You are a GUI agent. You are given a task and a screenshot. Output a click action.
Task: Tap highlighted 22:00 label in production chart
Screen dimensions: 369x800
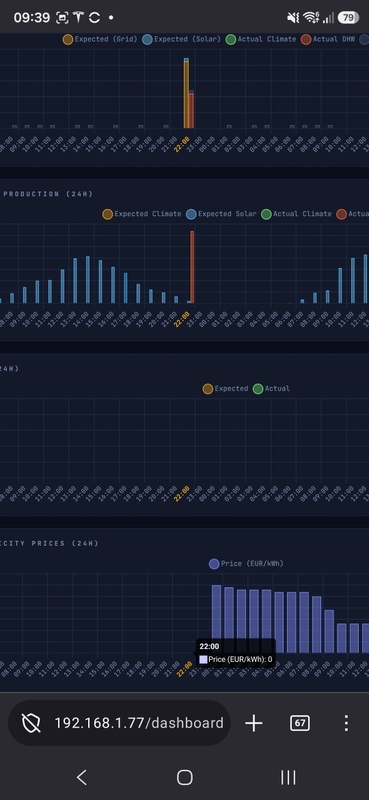tap(182, 319)
